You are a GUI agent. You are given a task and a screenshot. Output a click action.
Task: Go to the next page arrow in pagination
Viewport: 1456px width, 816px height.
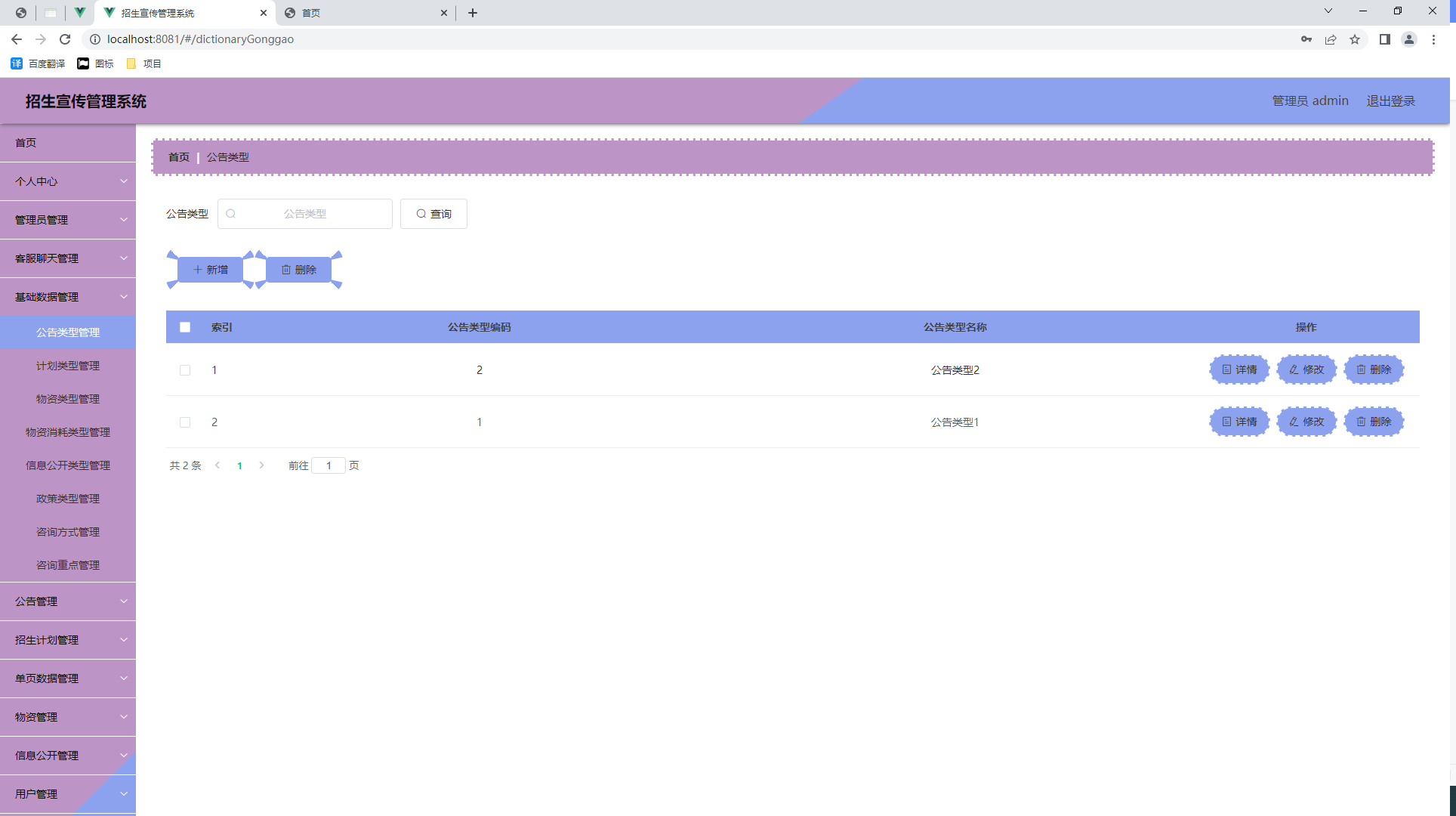click(x=261, y=465)
